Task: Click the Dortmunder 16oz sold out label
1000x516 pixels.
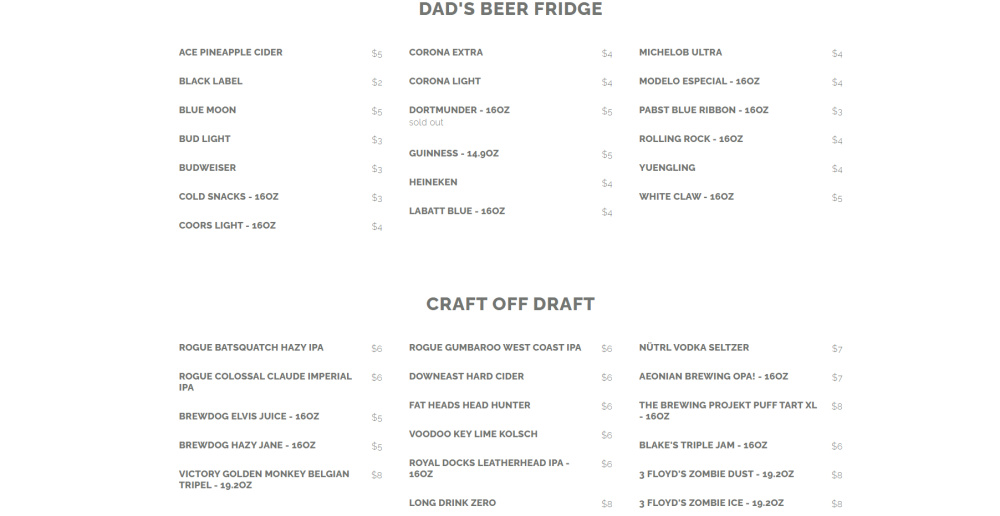Action: (426, 123)
